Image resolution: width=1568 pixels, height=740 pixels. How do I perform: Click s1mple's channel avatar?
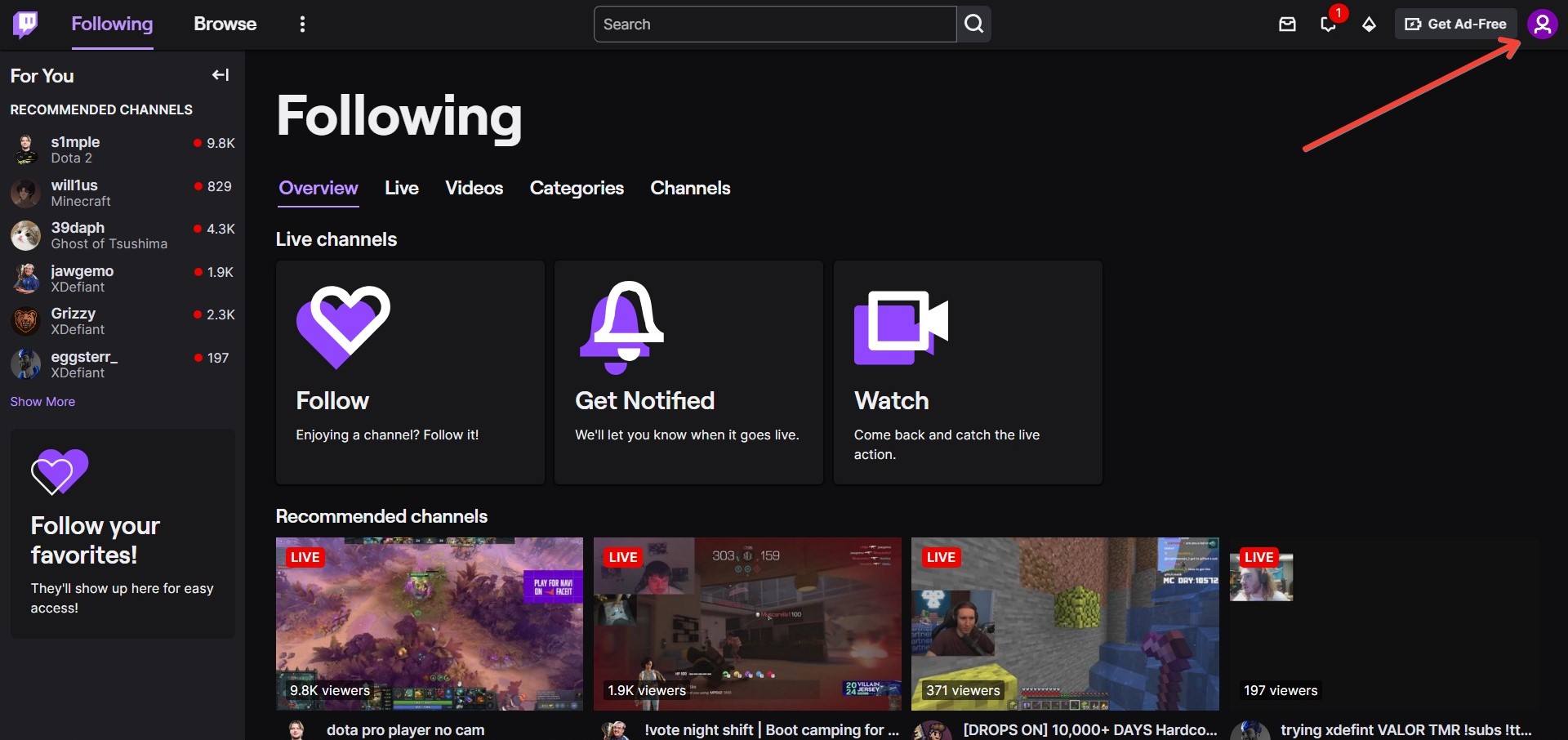(25, 149)
